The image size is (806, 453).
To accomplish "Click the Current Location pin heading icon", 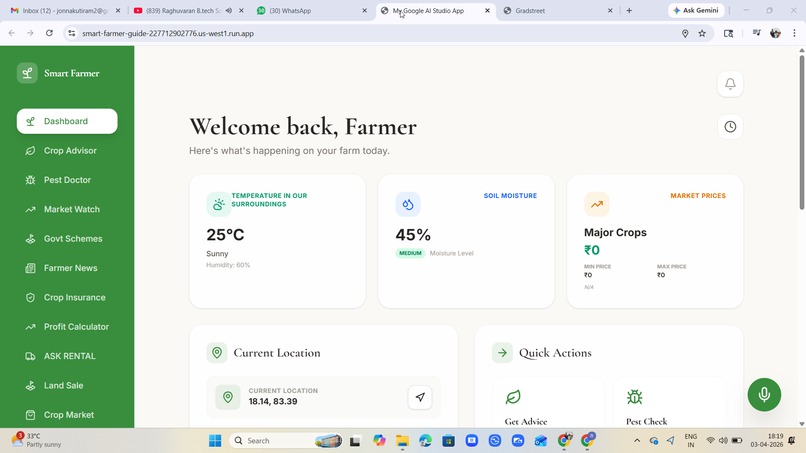I will 217,353.
